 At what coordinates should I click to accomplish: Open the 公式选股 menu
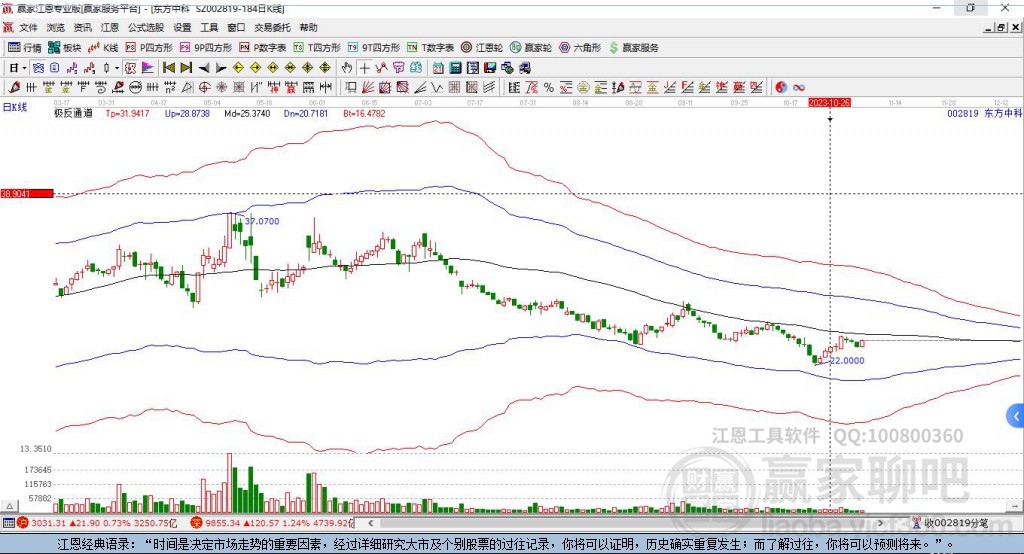(x=146, y=27)
